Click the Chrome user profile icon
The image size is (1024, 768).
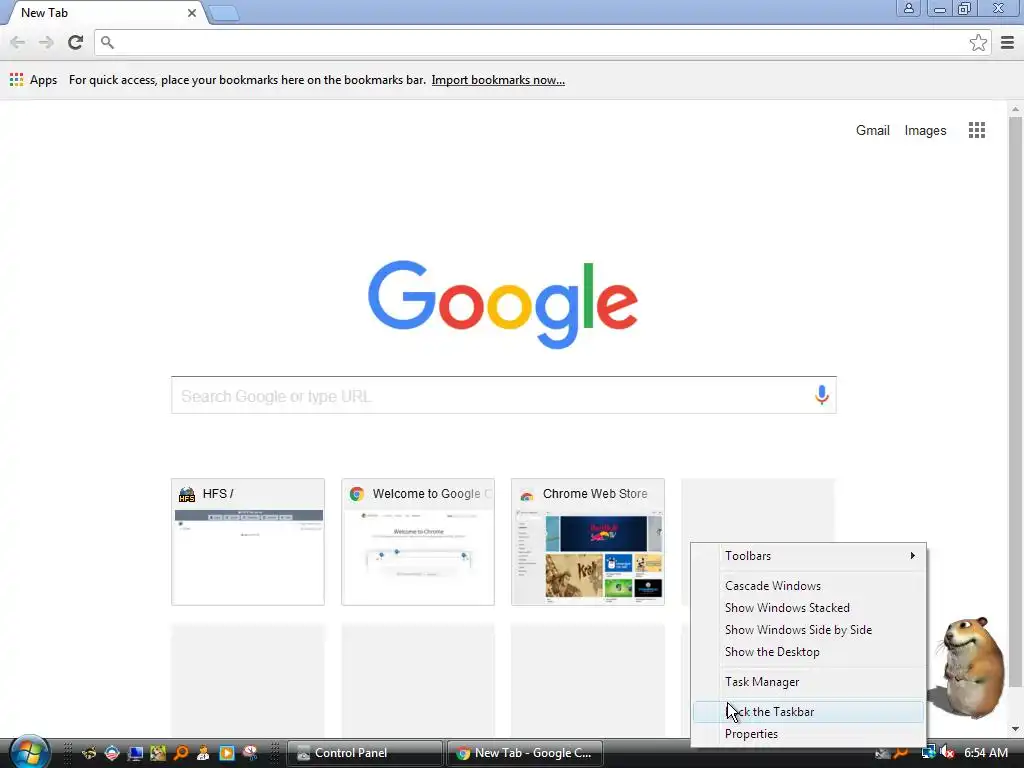tap(908, 8)
